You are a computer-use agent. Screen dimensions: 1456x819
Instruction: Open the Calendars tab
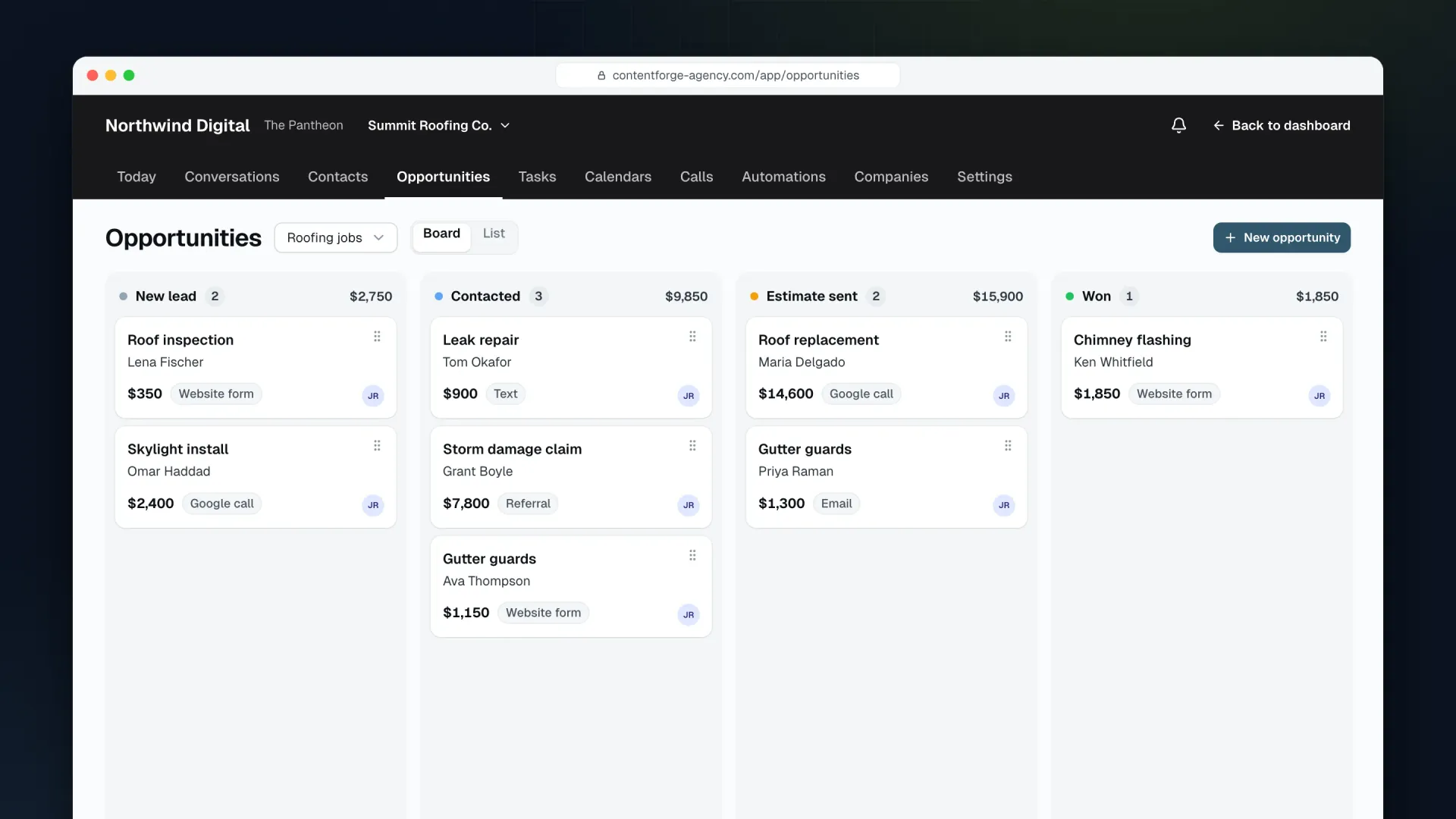click(618, 177)
